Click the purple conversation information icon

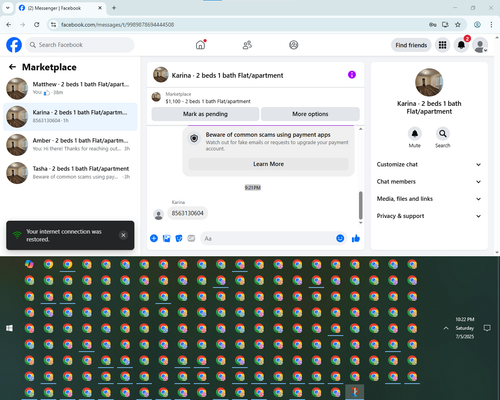(x=352, y=75)
